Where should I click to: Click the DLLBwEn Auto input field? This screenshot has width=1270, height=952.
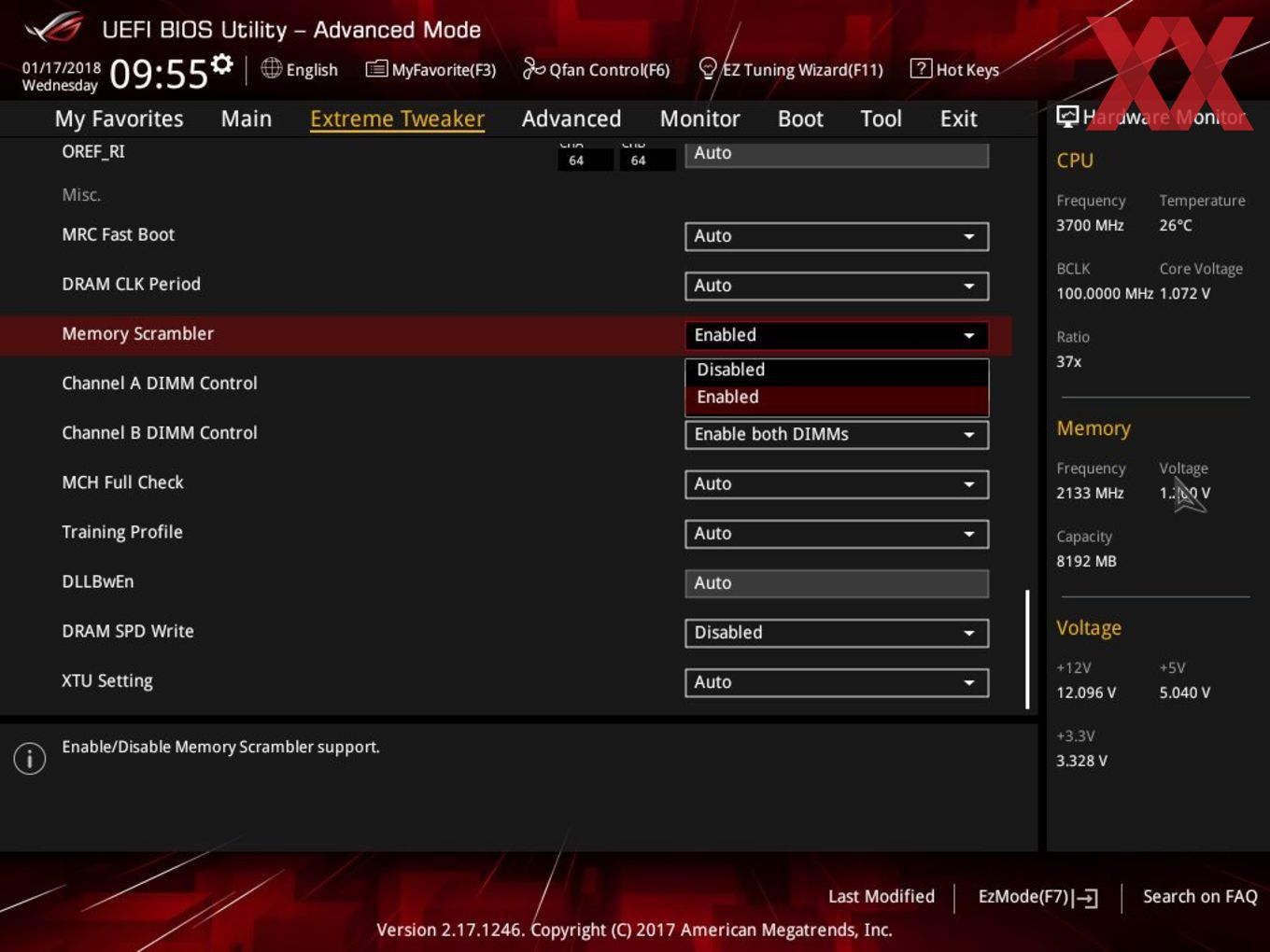tap(837, 582)
